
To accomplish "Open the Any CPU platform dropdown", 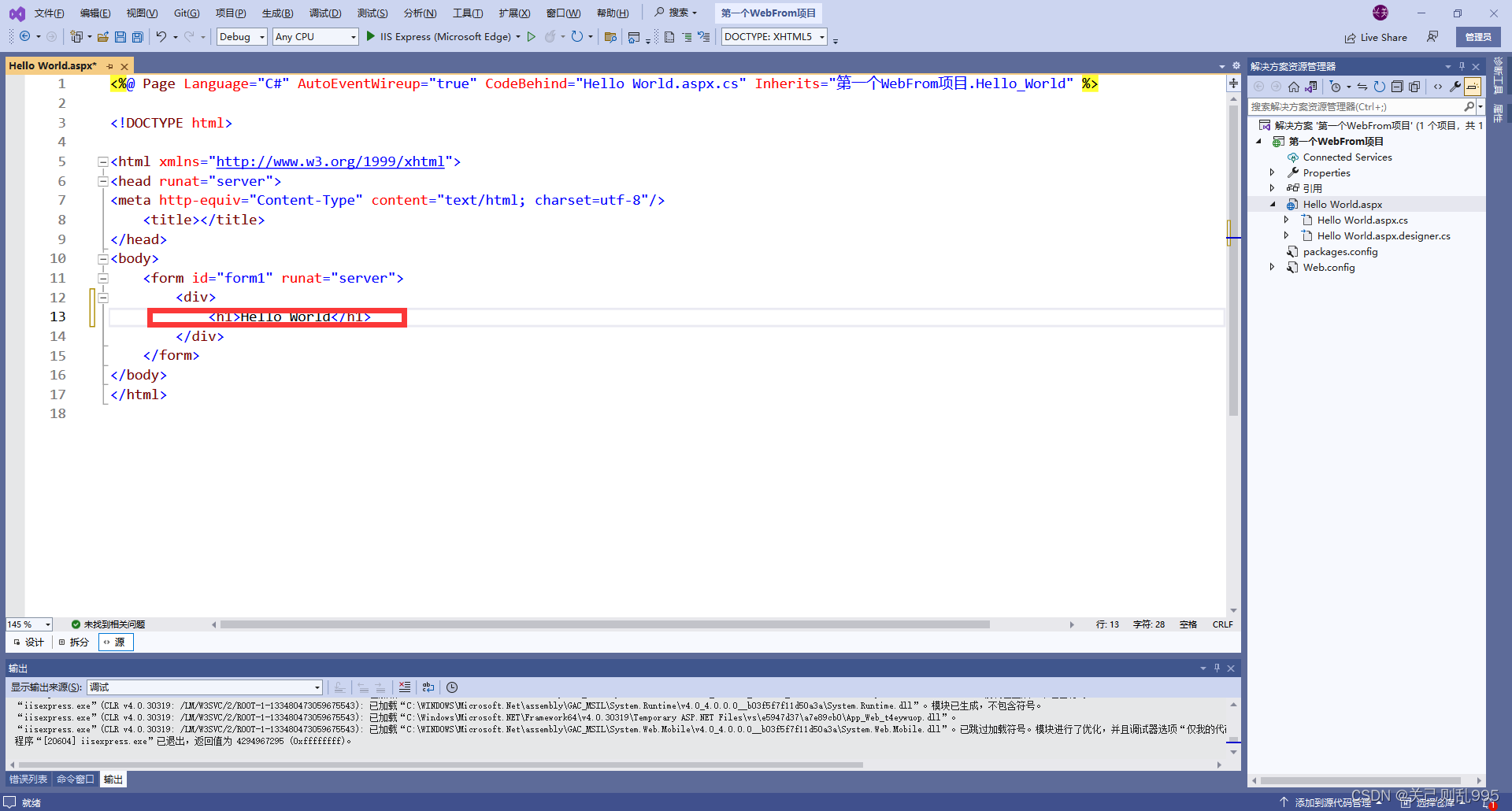I will pos(353,36).
